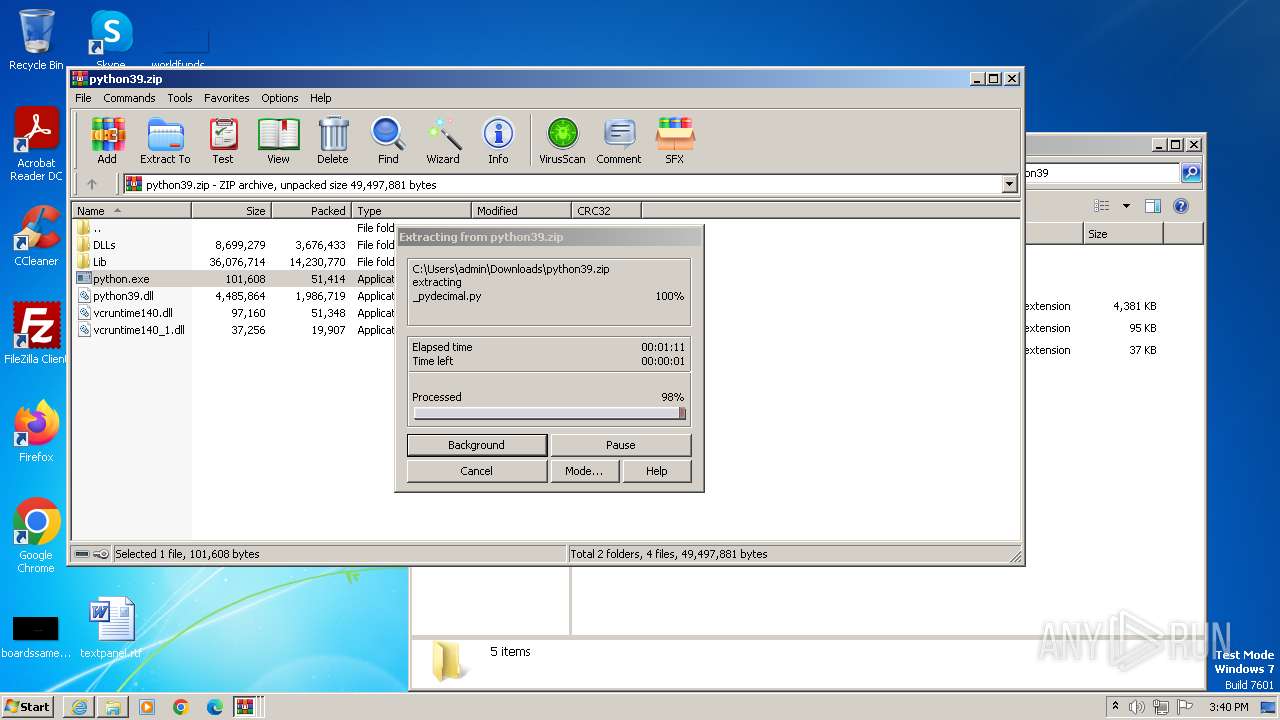The image size is (1280, 720).
Task: Sort by Size column header in WinRAR
Action: 231,210
